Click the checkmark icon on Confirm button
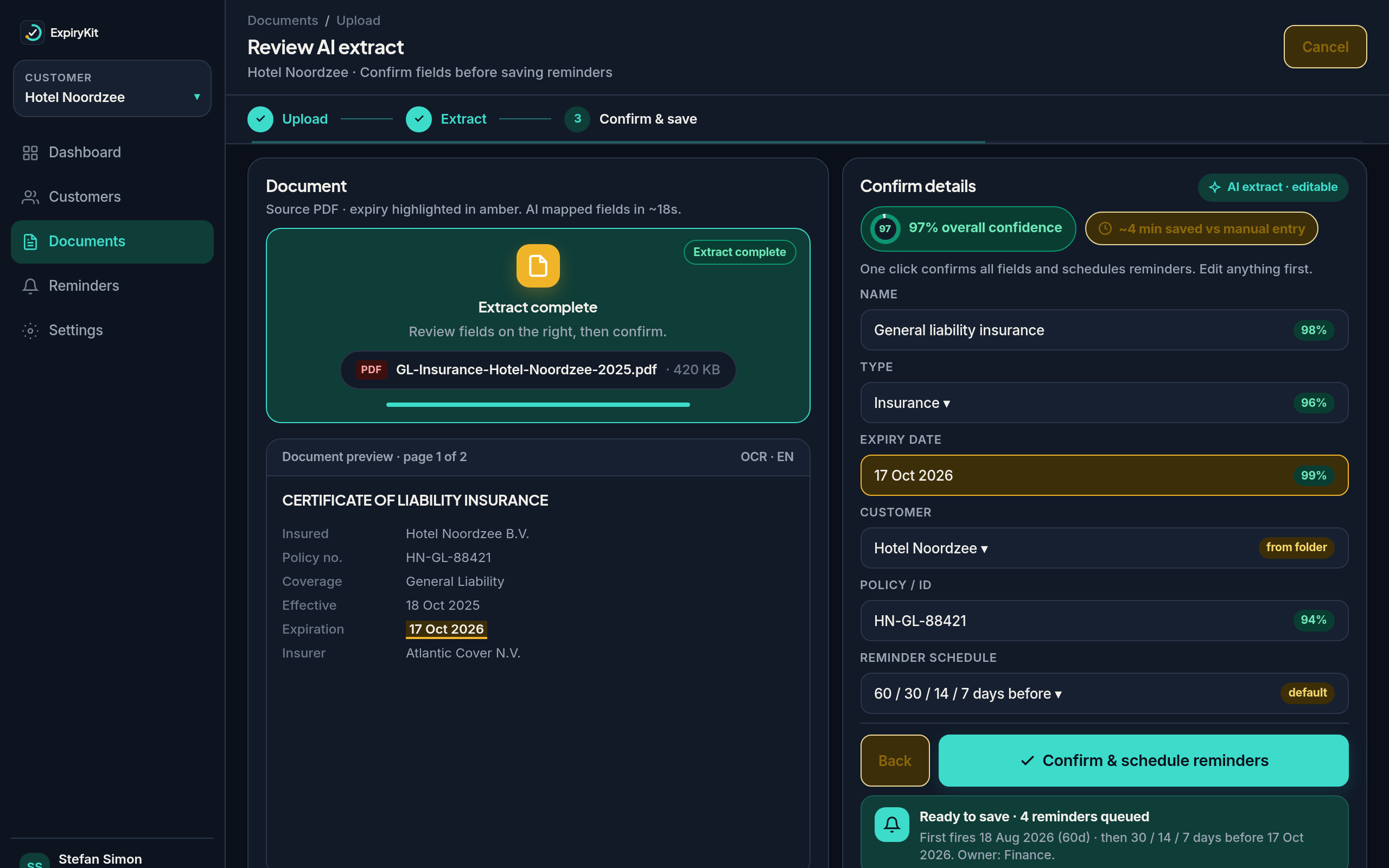 click(1028, 761)
